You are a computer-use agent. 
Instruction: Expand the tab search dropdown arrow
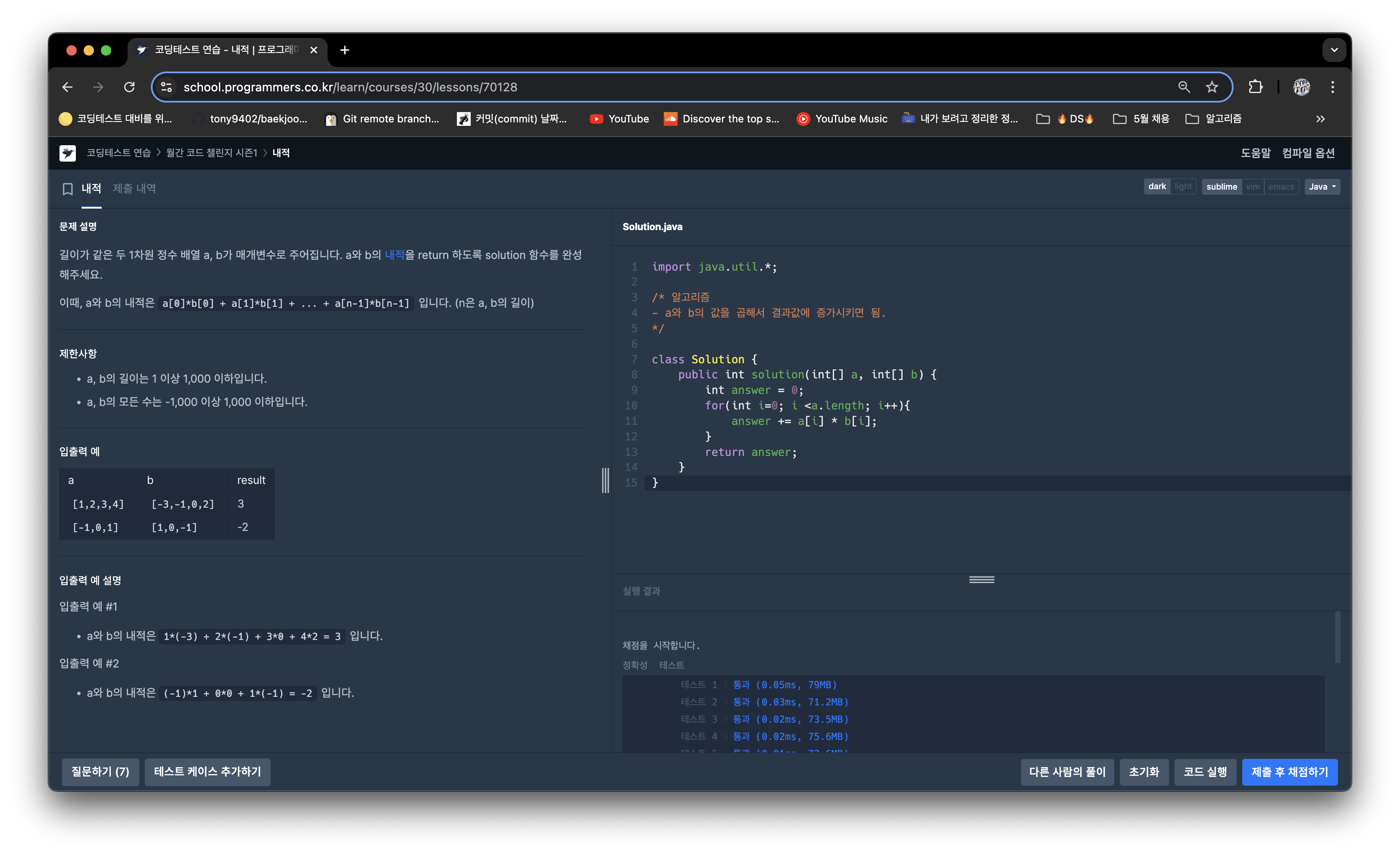coord(1334,50)
